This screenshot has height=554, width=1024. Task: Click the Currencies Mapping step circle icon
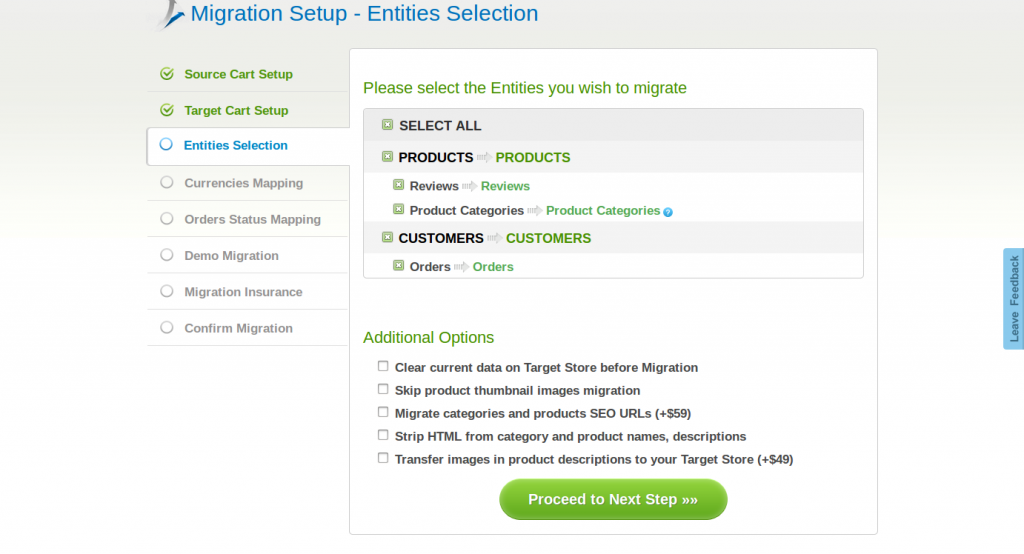pyautogui.click(x=167, y=183)
